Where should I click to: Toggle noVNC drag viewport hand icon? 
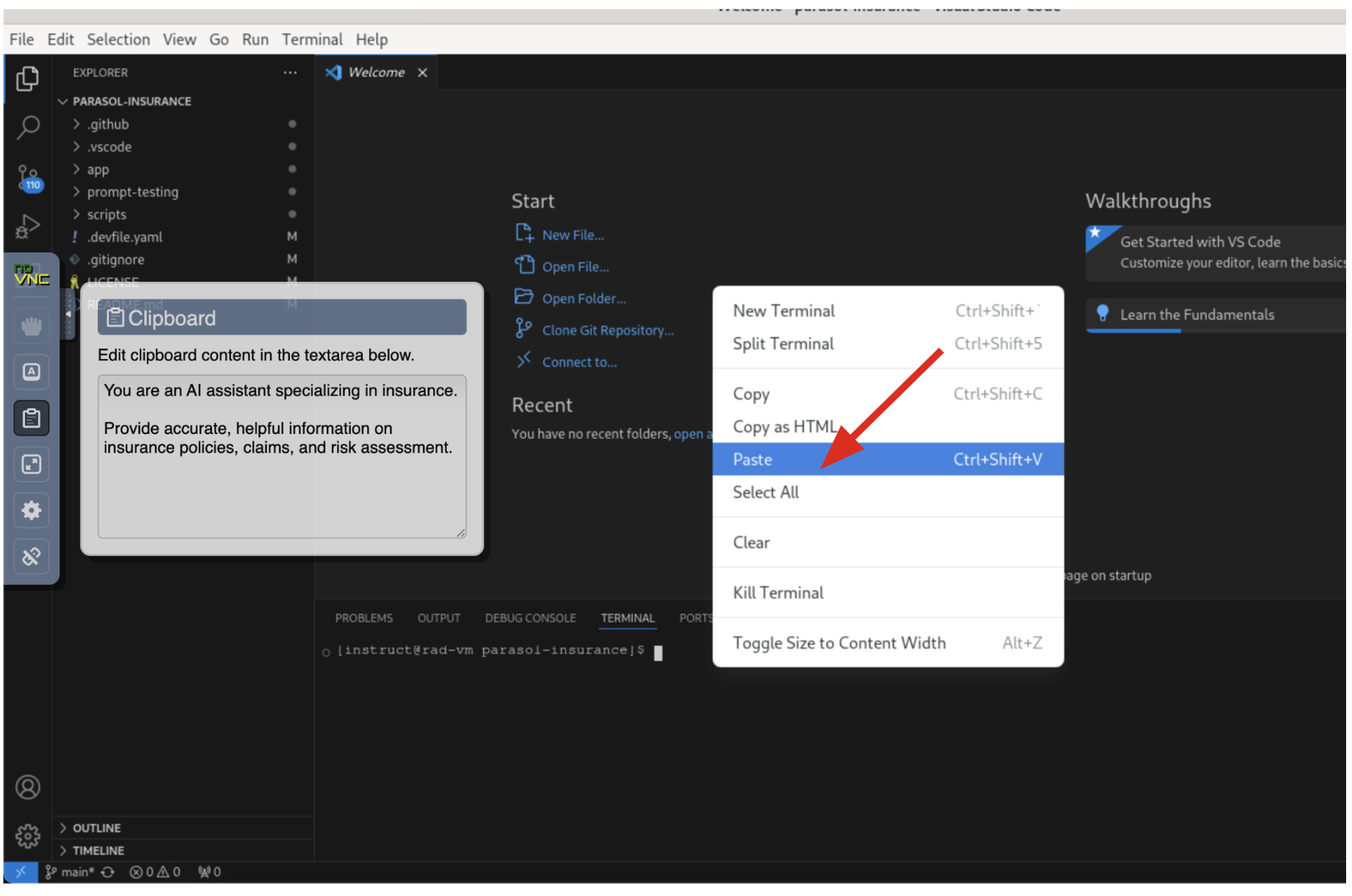pos(32,326)
